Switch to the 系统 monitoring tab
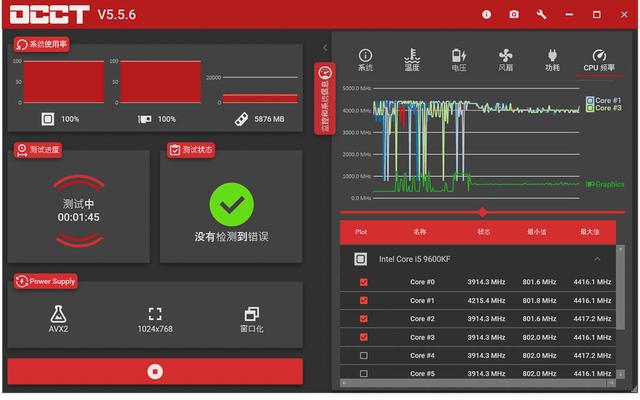Image resolution: width=640 pixels, height=400 pixels. tap(365, 60)
